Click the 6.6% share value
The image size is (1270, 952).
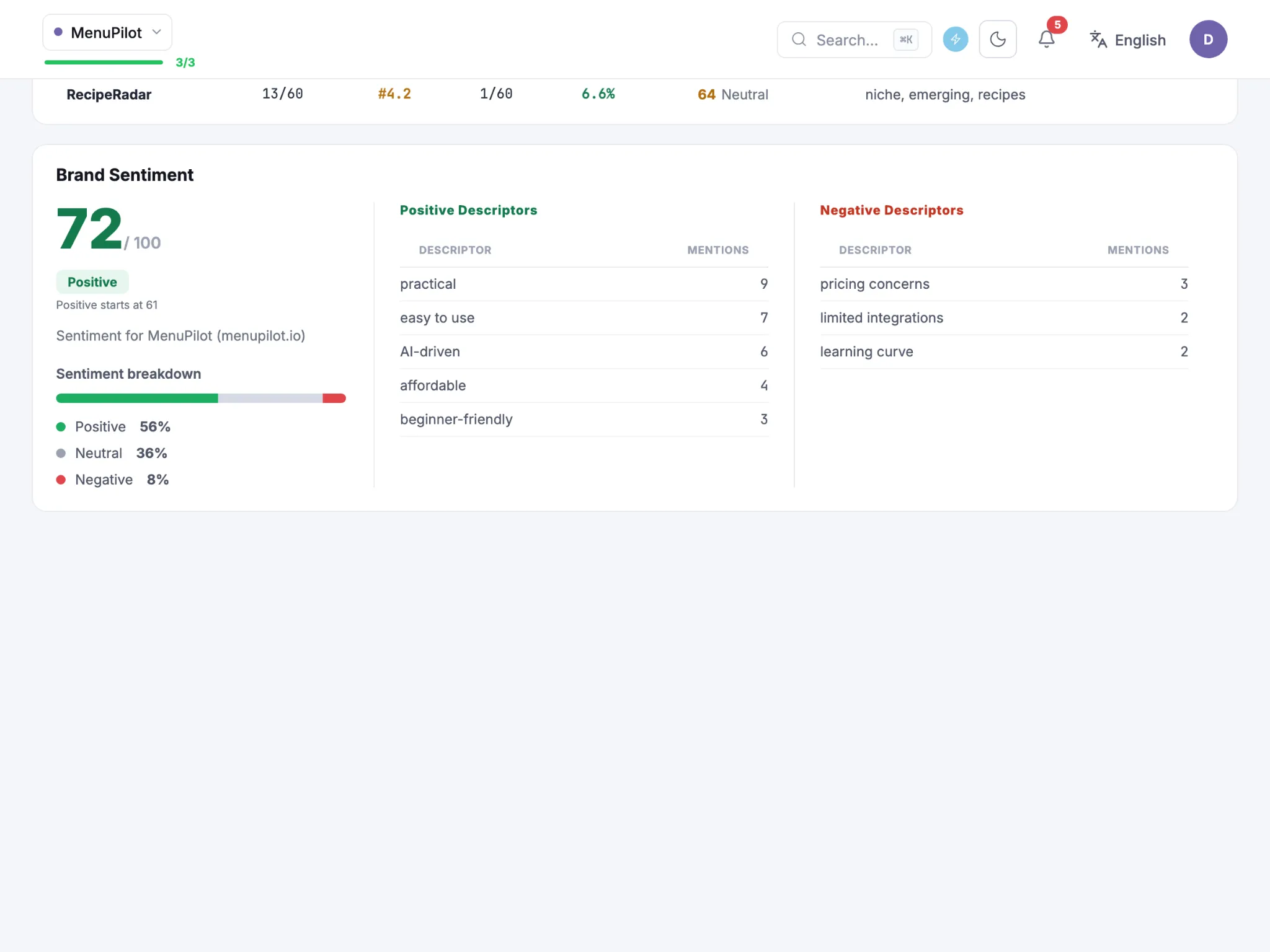click(598, 94)
